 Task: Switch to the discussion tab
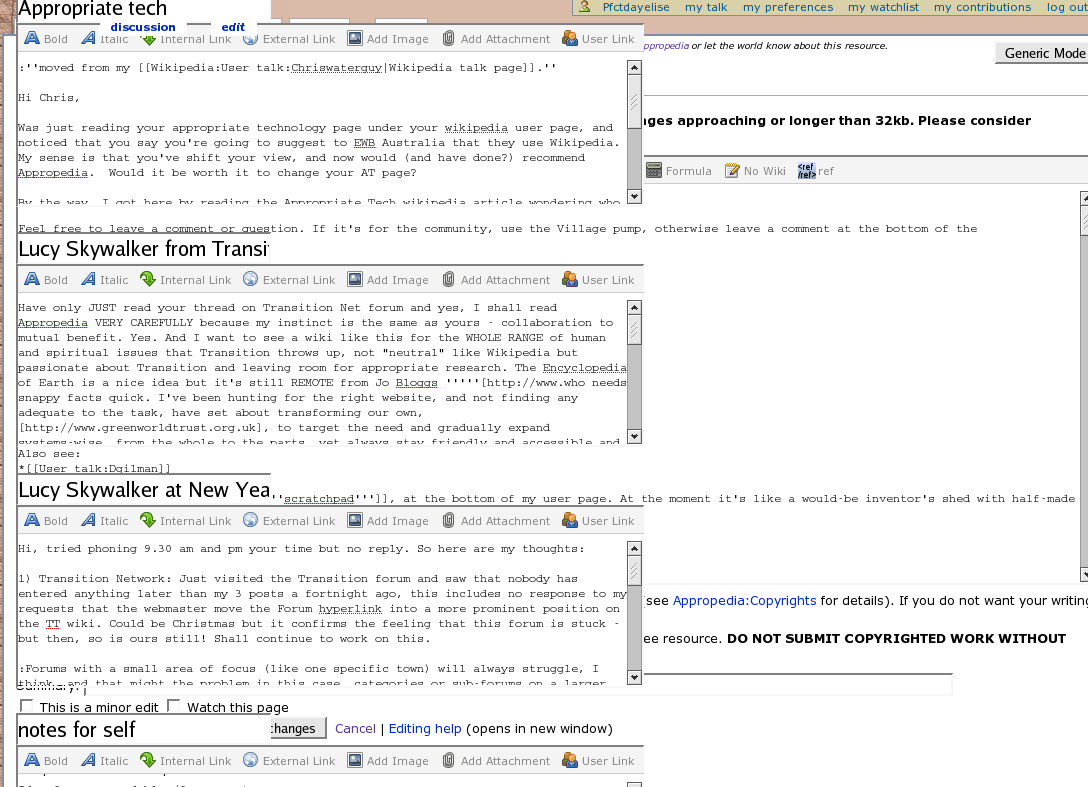pyautogui.click(x=143, y=27)
